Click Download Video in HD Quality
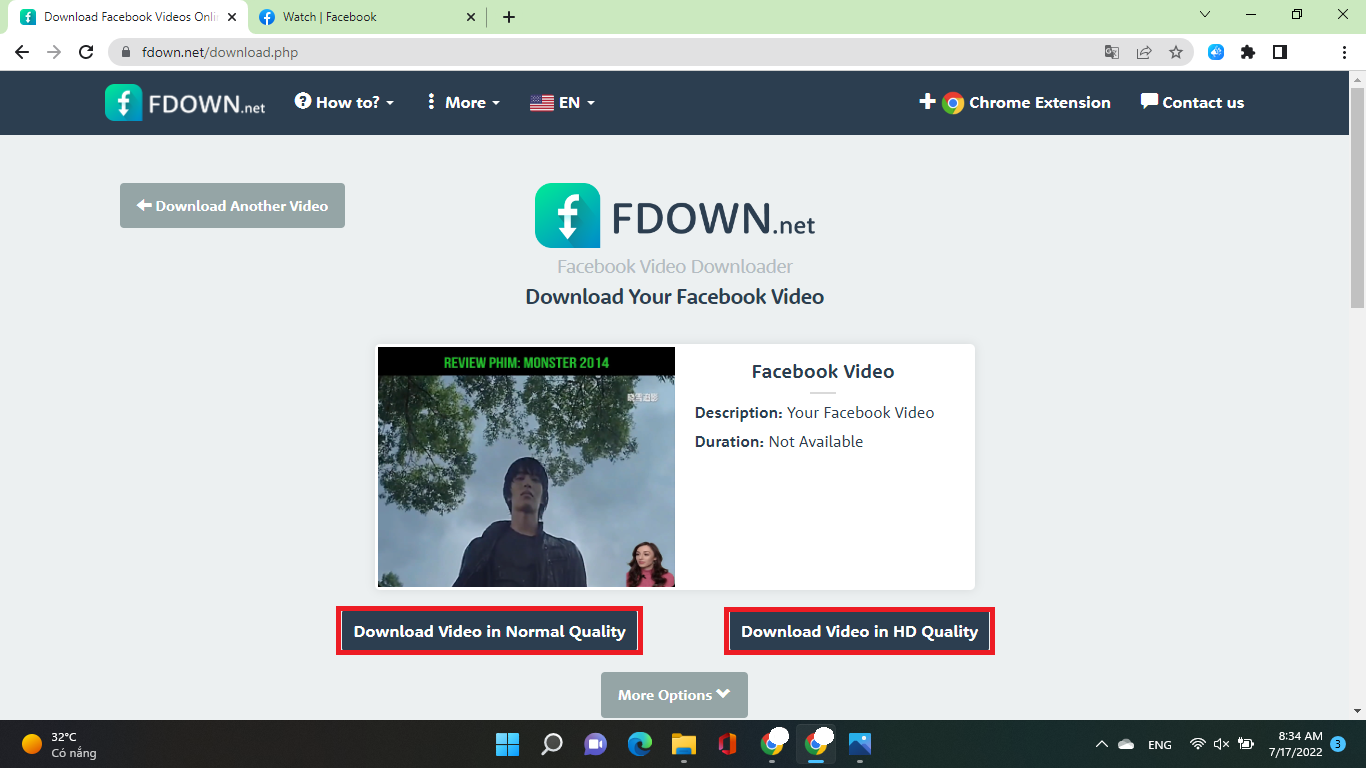This screenshot has width=1366, height=768. (x=859, y=631)
